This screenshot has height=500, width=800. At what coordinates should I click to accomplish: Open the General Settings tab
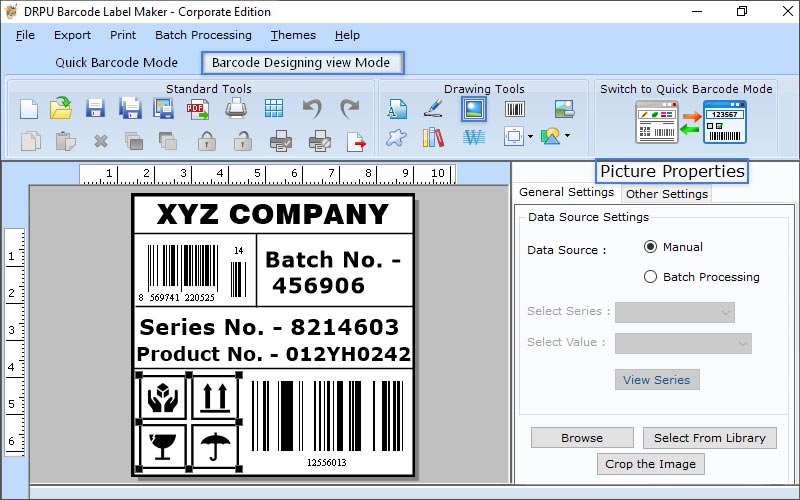[x=566, y=192]
